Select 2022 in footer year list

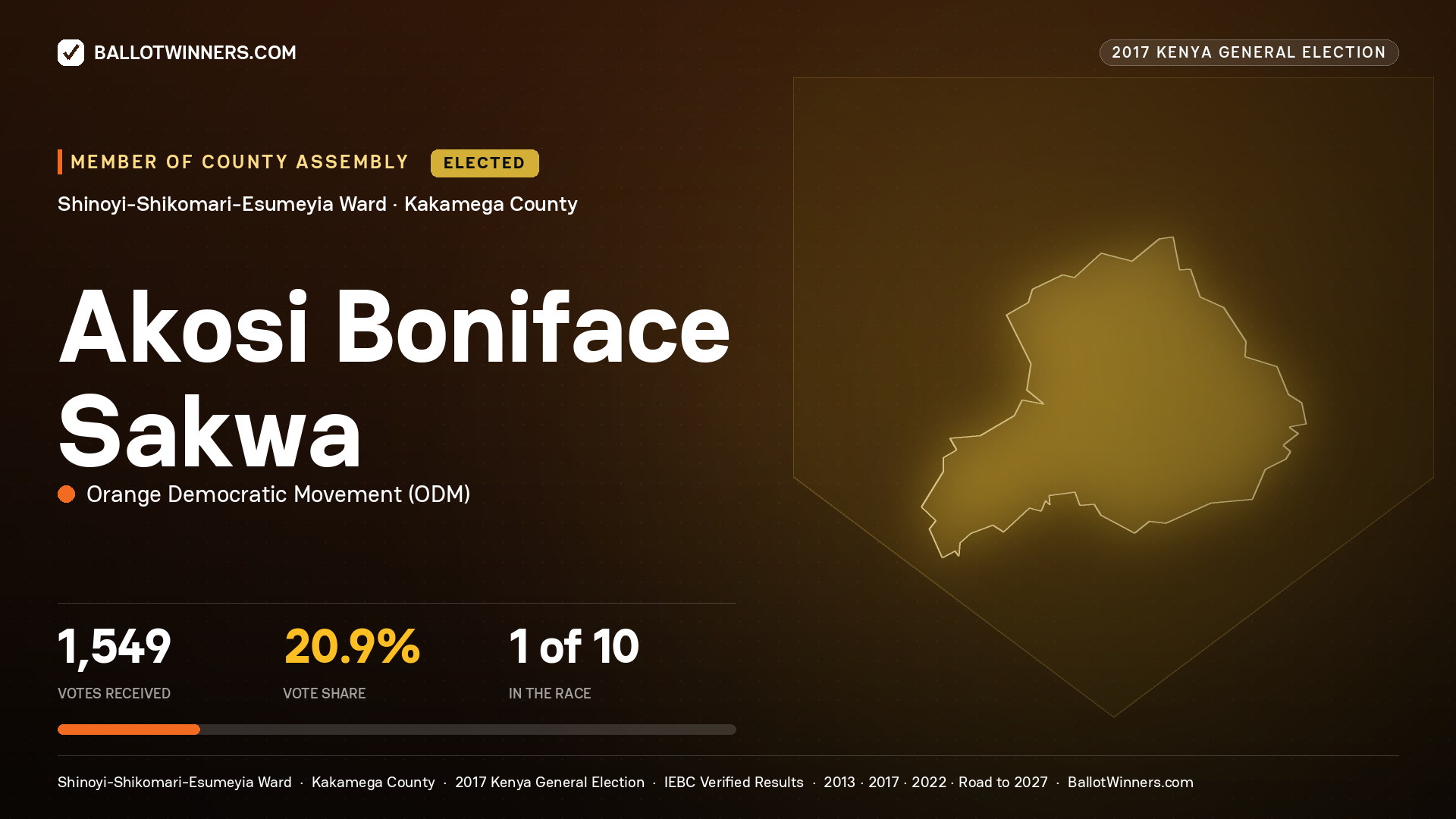(929, 782)
